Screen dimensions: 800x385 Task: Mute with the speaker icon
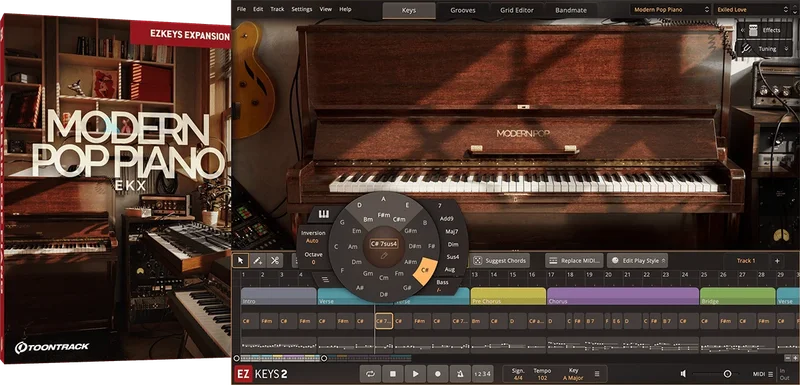coord(683,374)
